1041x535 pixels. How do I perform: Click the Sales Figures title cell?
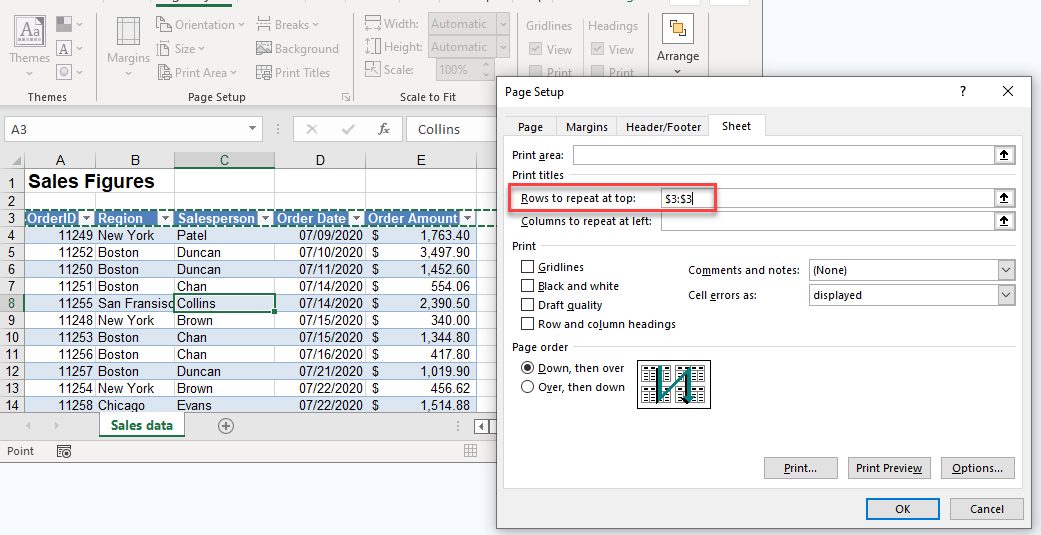(x=91, y=181)
